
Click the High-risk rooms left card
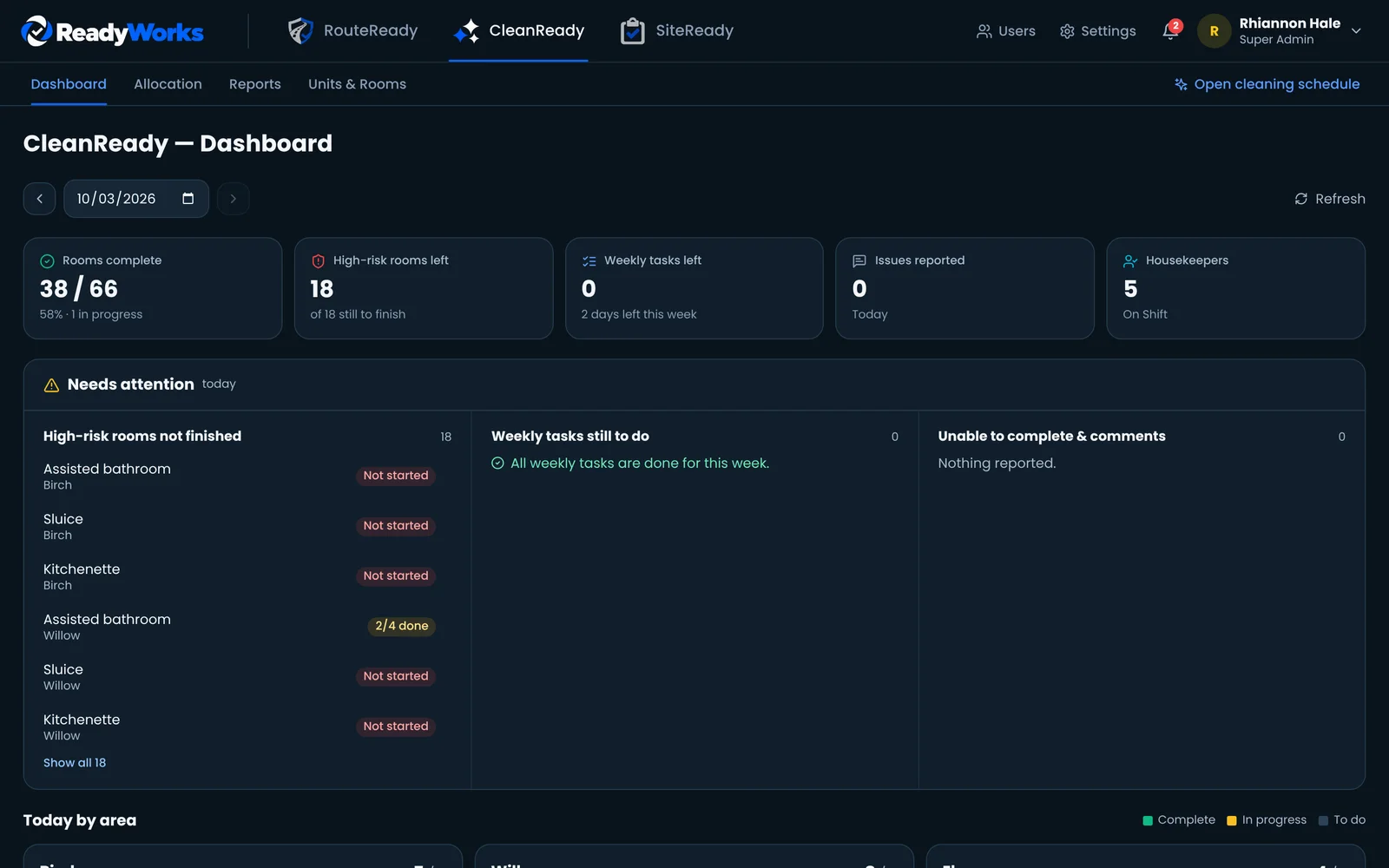[x=424, y=288]
